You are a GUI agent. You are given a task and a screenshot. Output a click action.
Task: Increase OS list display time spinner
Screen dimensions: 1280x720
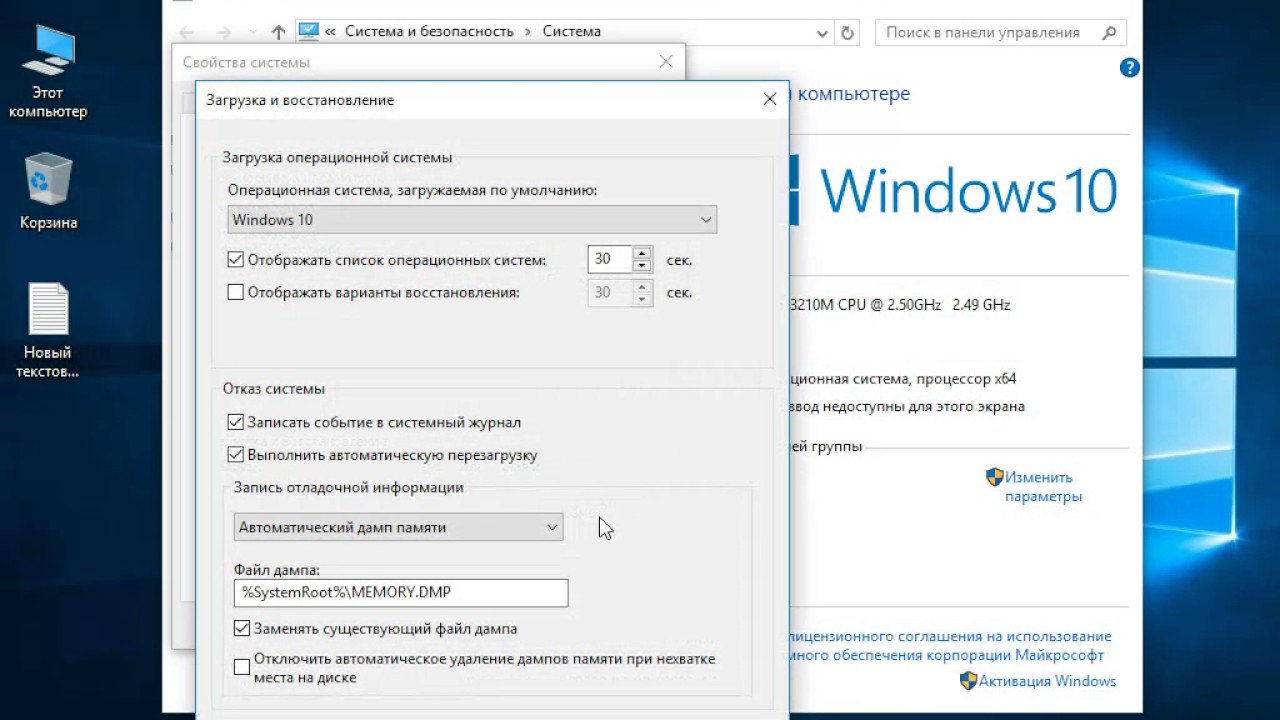(x=642, y=253)
